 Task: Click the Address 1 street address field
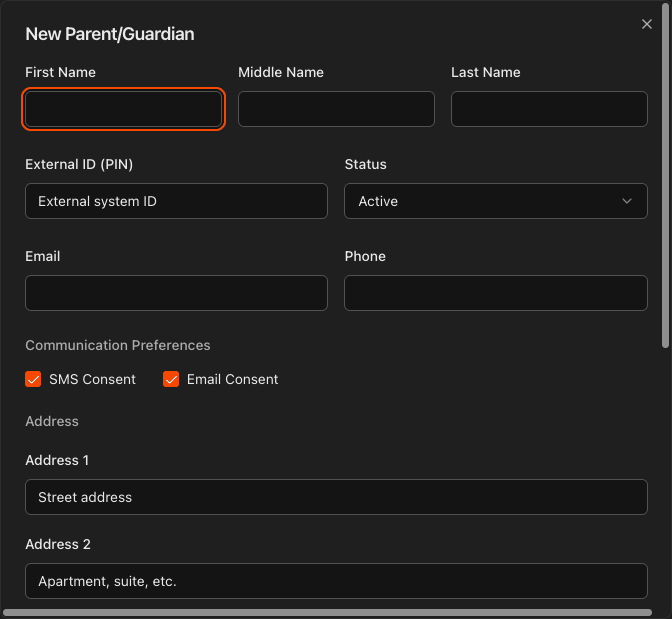point(336,497)
